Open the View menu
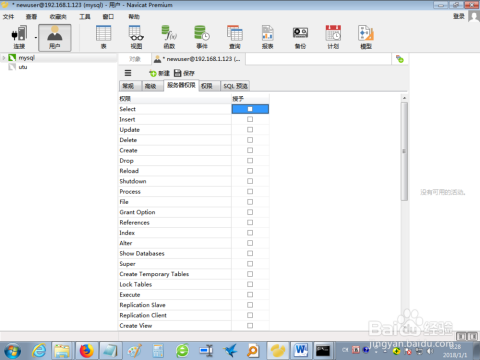 (31, 16)
